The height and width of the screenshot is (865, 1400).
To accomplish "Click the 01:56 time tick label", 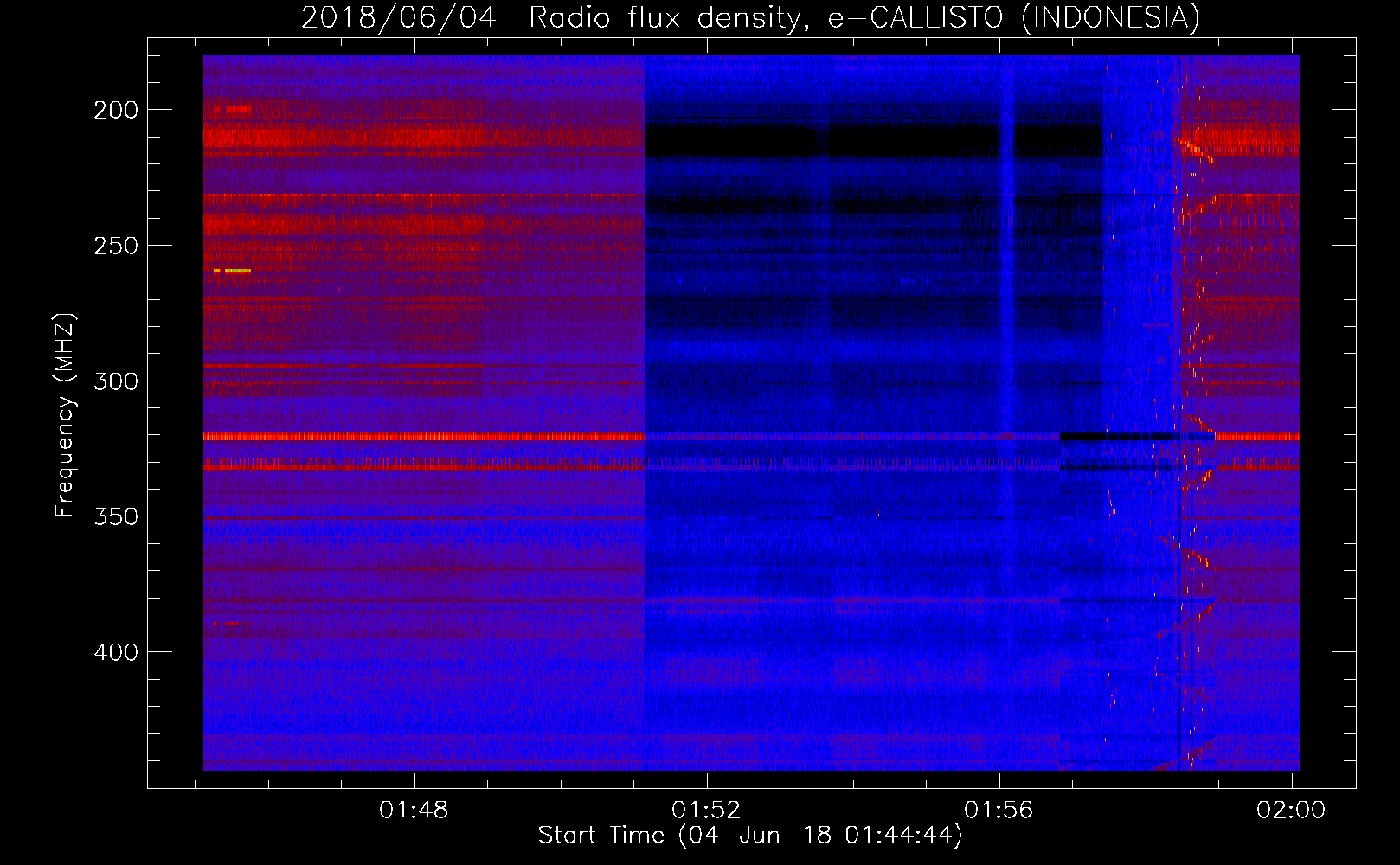I will click(x=999, y=811).
